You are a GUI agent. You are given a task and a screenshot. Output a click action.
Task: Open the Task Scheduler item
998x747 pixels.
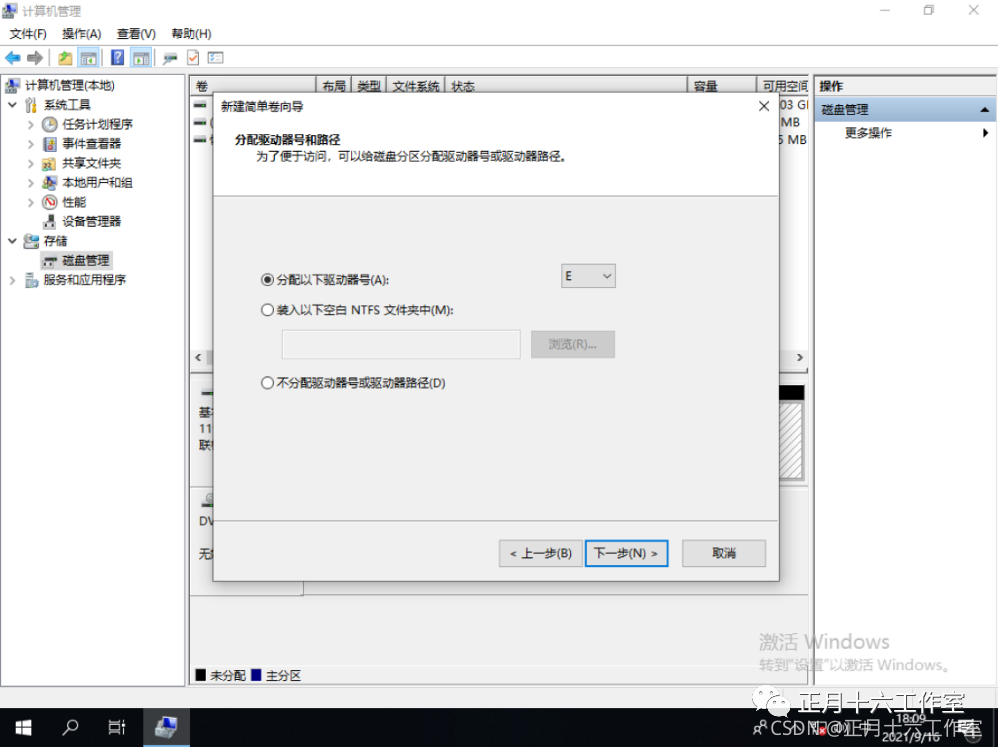48,124
